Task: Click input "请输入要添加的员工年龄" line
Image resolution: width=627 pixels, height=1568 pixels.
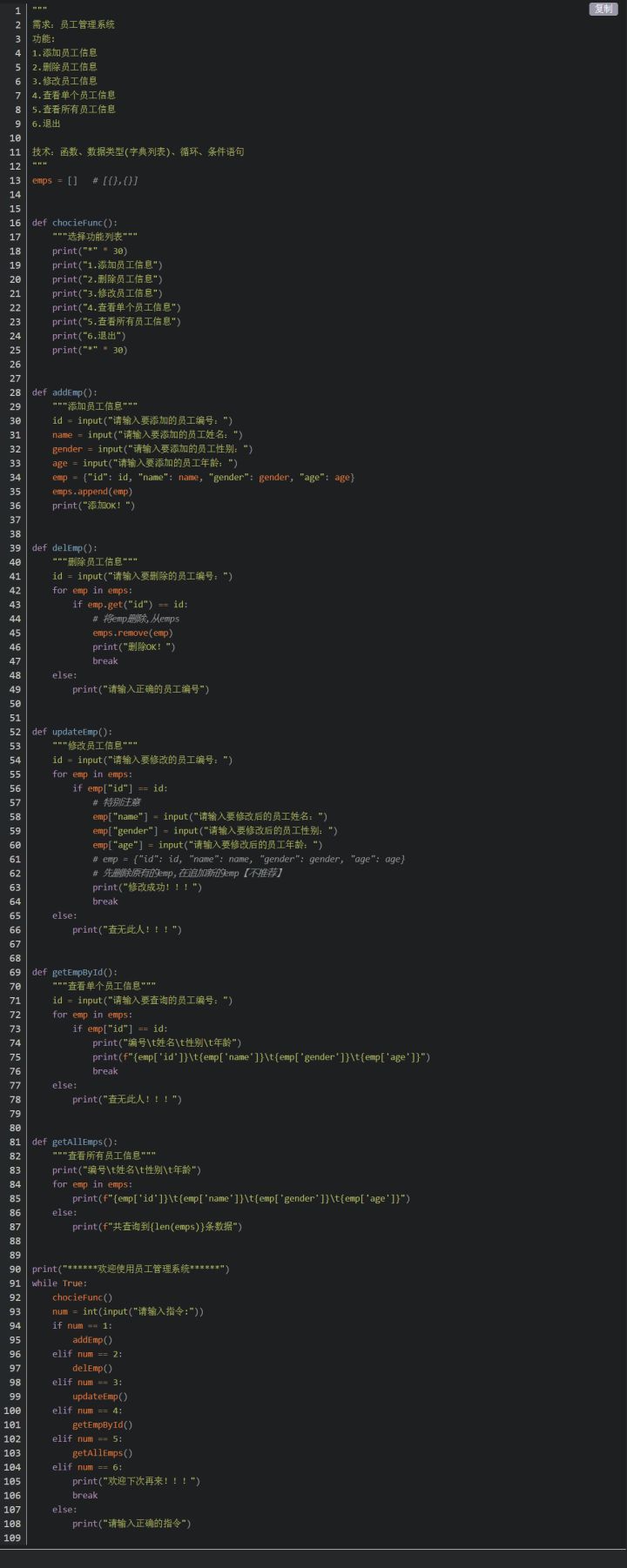Action: [145, 463]
